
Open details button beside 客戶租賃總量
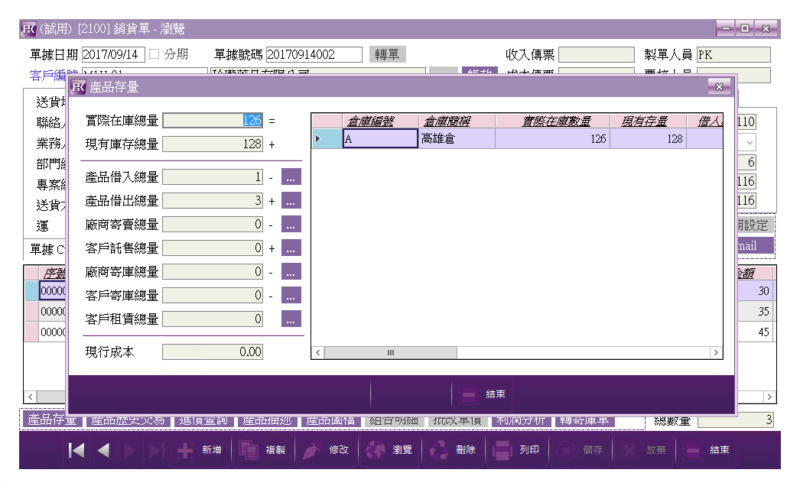[291, 319]
